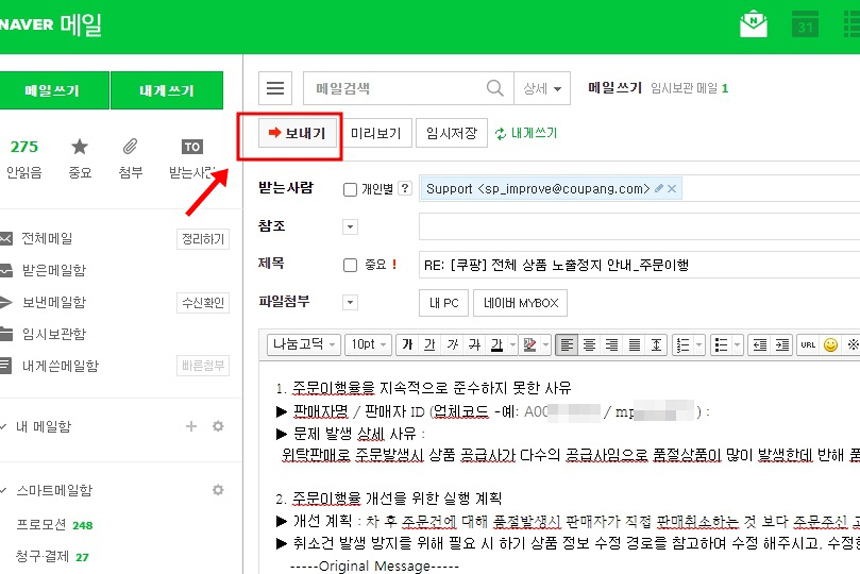The width and height of the screenshot is (860, 574).
Task: Open 내 메일함 settings gear
Action: point(218,426)
